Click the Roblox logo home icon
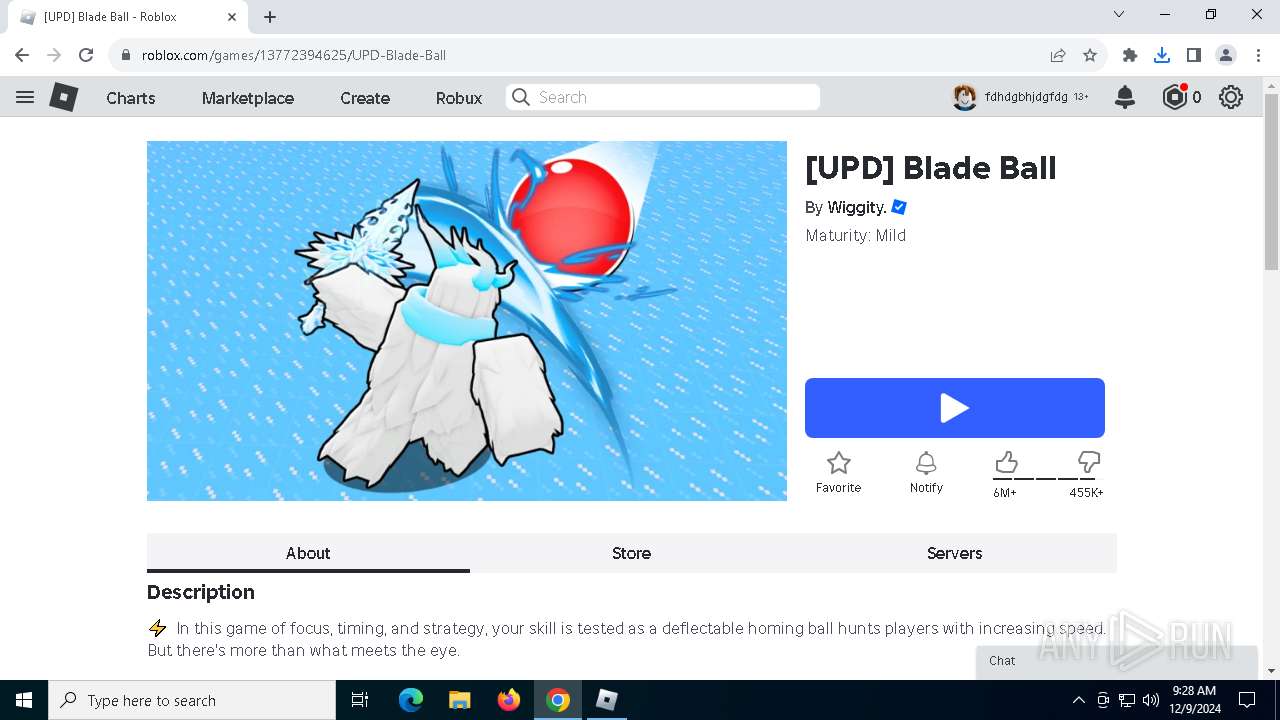Viewport: 1280px width, 720px height. (x=64, y=97)
